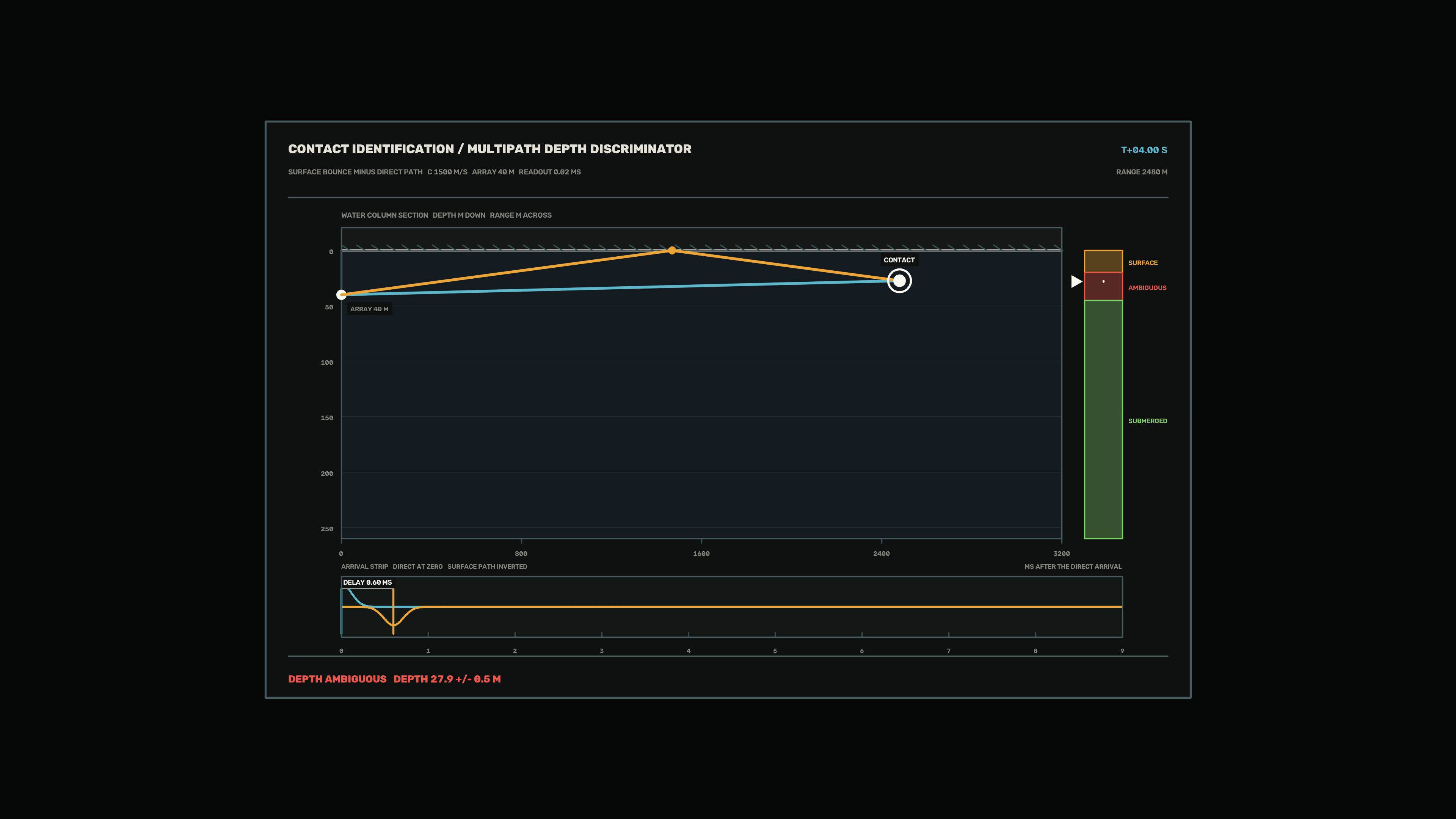Click the orange SURFACE classification band
Viewport: 1456px width, 819px height.
tap(1103, 261)
